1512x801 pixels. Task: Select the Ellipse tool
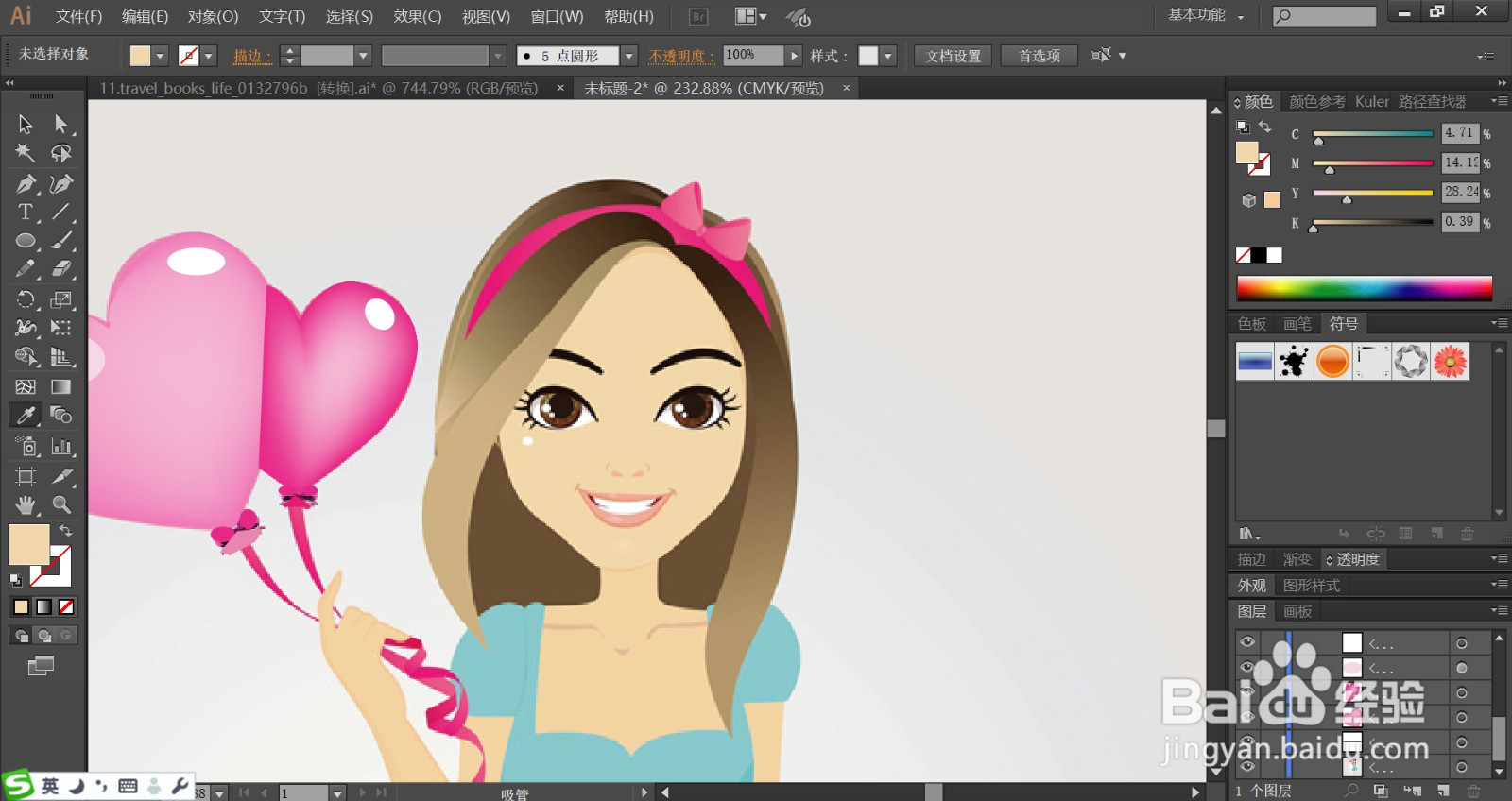26,241
